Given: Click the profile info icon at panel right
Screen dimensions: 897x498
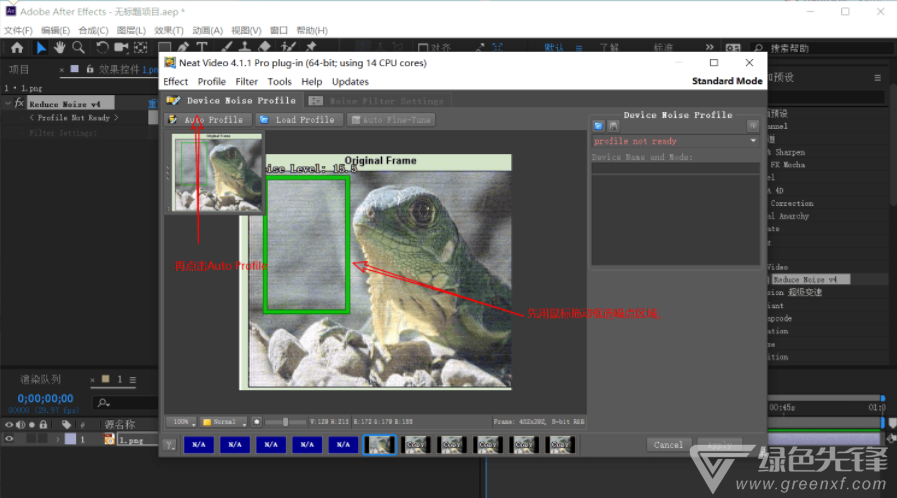Looking at the screenshot, I should click(753, 126).
